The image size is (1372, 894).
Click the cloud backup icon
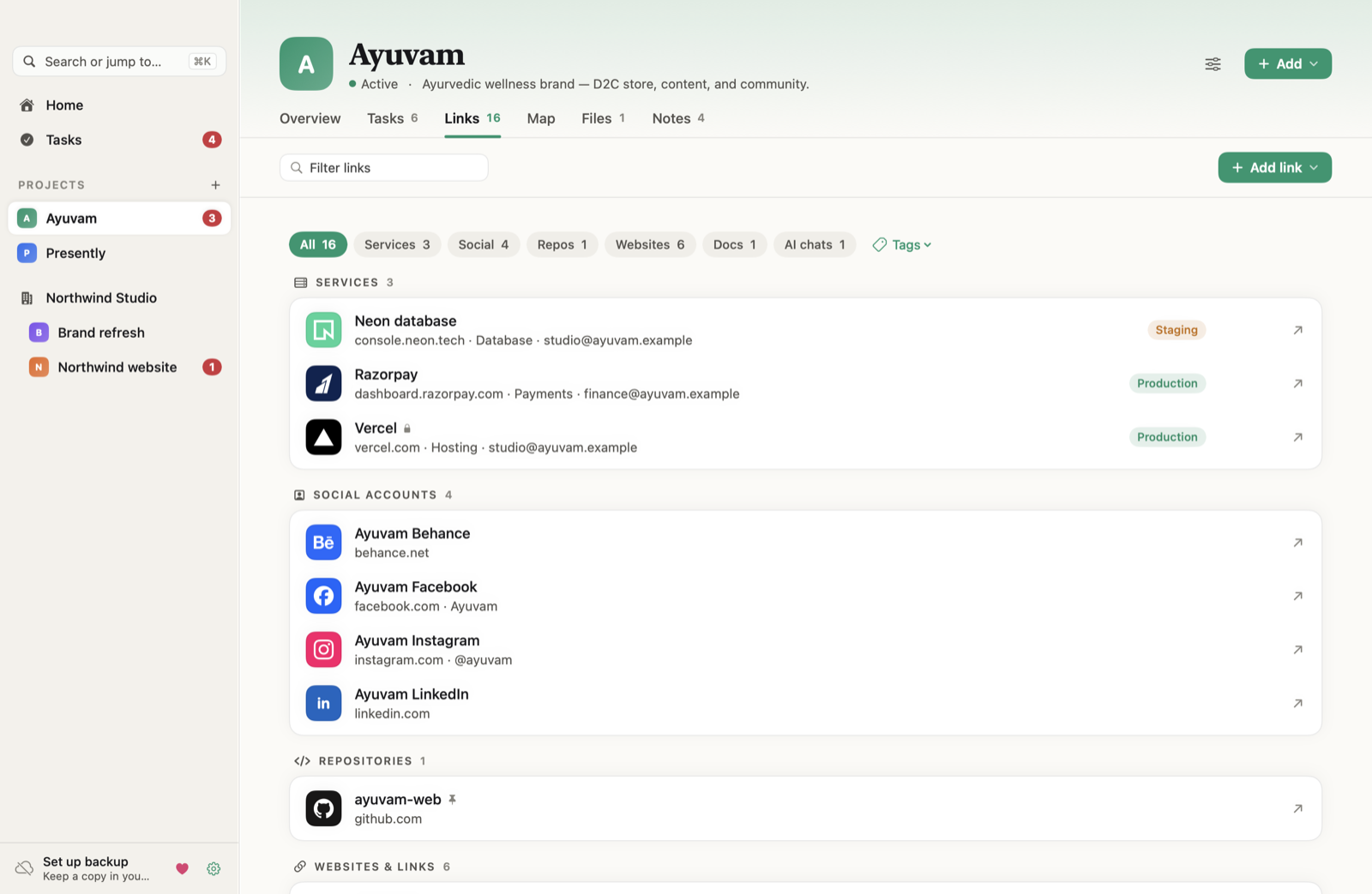click(25, 868)
